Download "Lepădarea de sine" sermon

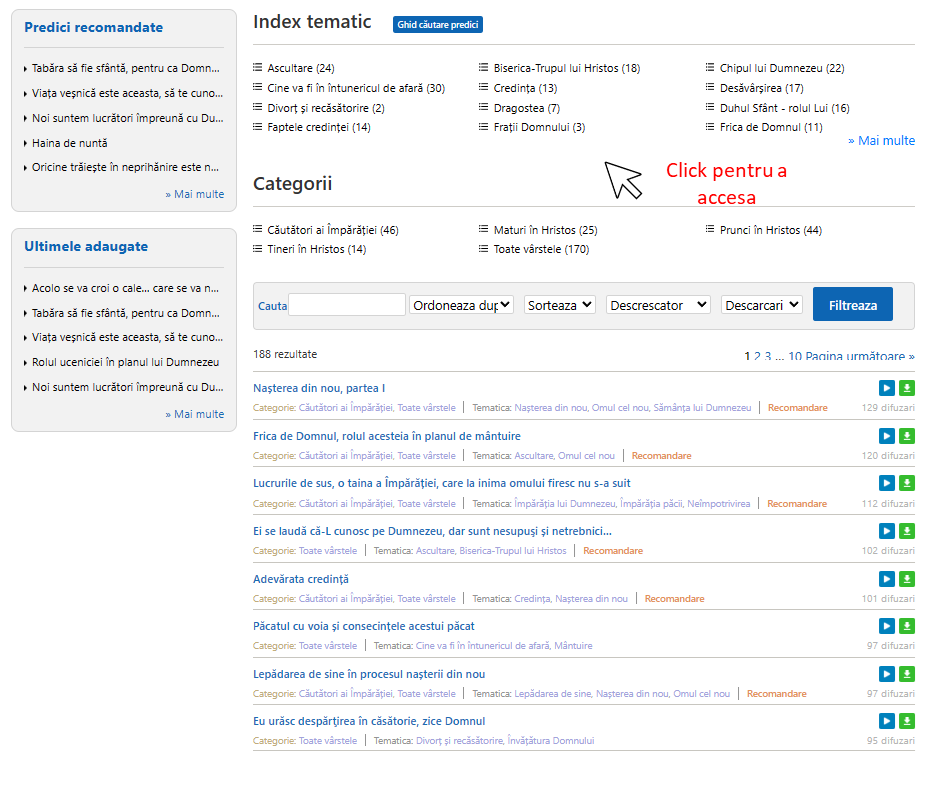click(907, 673)
